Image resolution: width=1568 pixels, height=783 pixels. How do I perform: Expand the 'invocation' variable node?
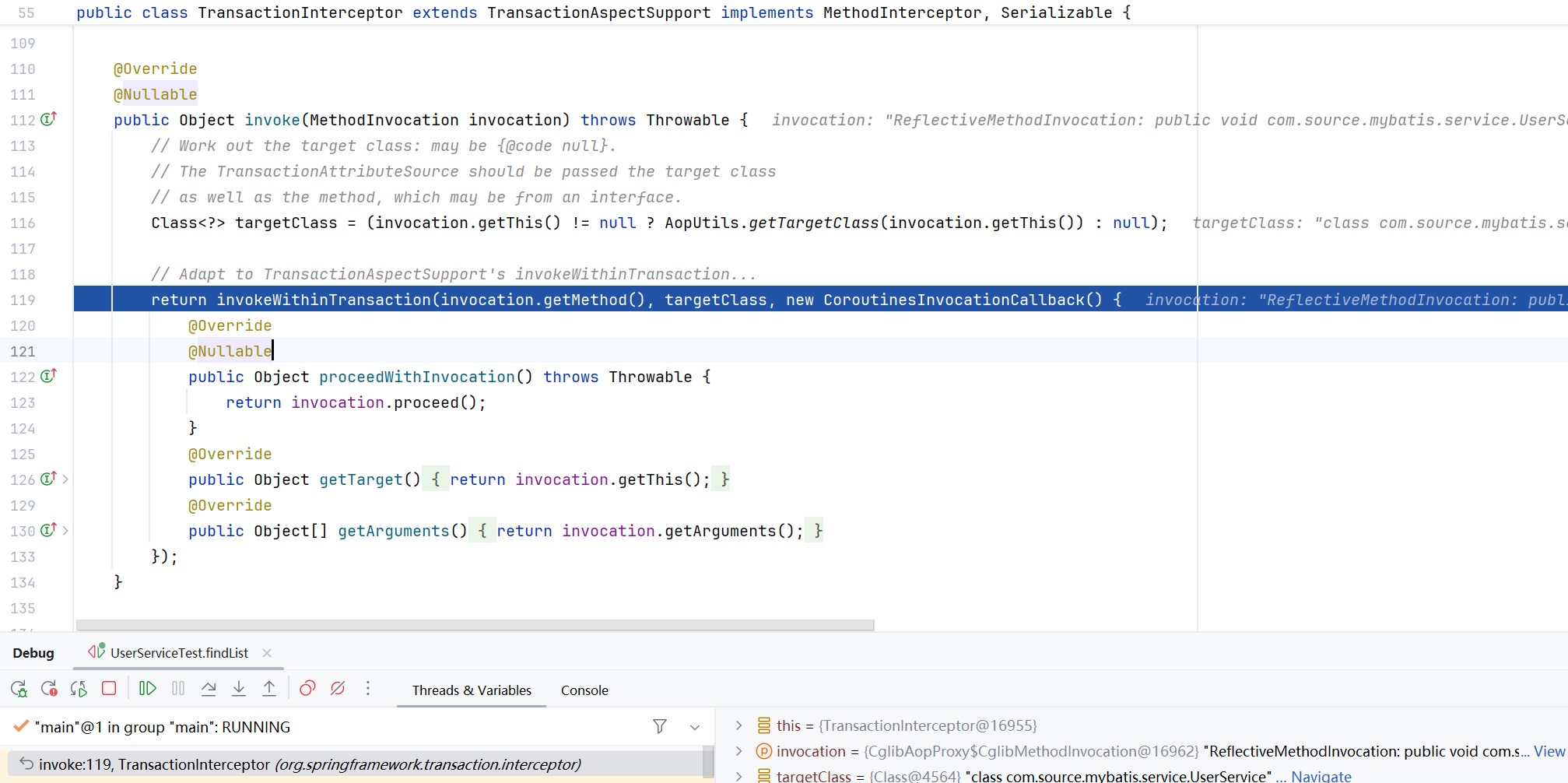(x=738, y=751)
